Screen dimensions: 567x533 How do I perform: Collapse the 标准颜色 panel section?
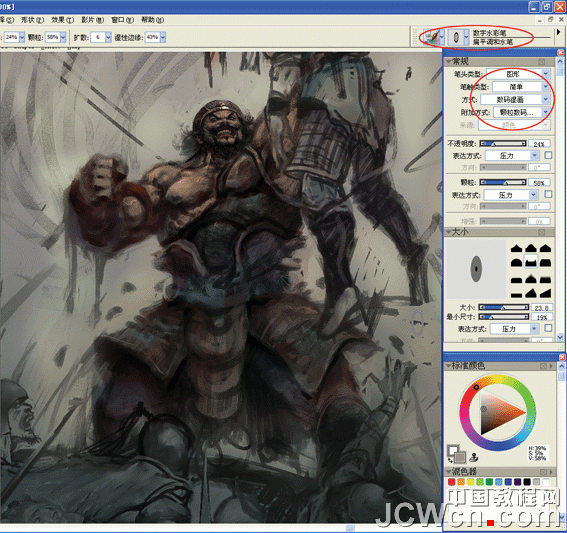tap(449, 366)
